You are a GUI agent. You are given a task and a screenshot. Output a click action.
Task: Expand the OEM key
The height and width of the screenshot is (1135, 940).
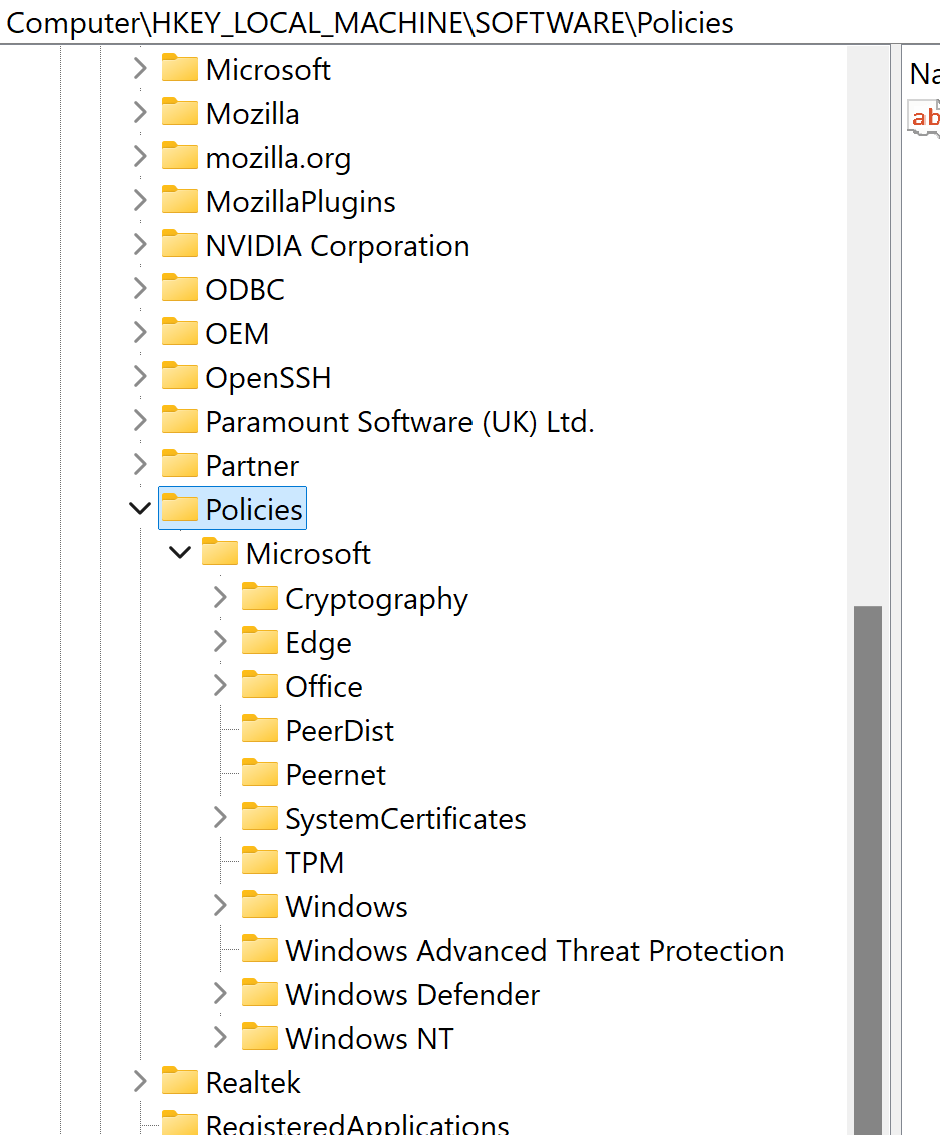pos(140,333)
